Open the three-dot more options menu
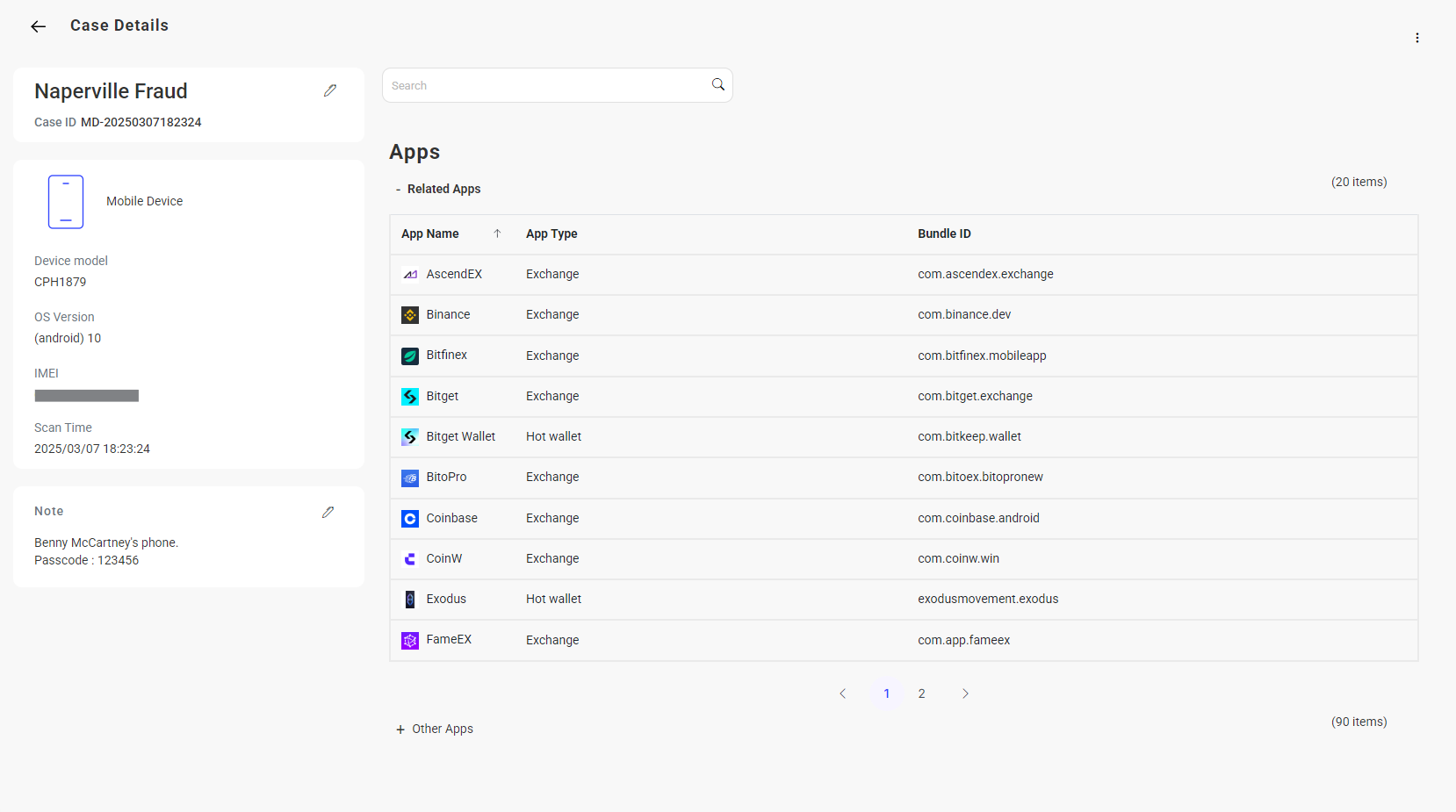This screenshot has width=1456, height=812. [1416, 38]
